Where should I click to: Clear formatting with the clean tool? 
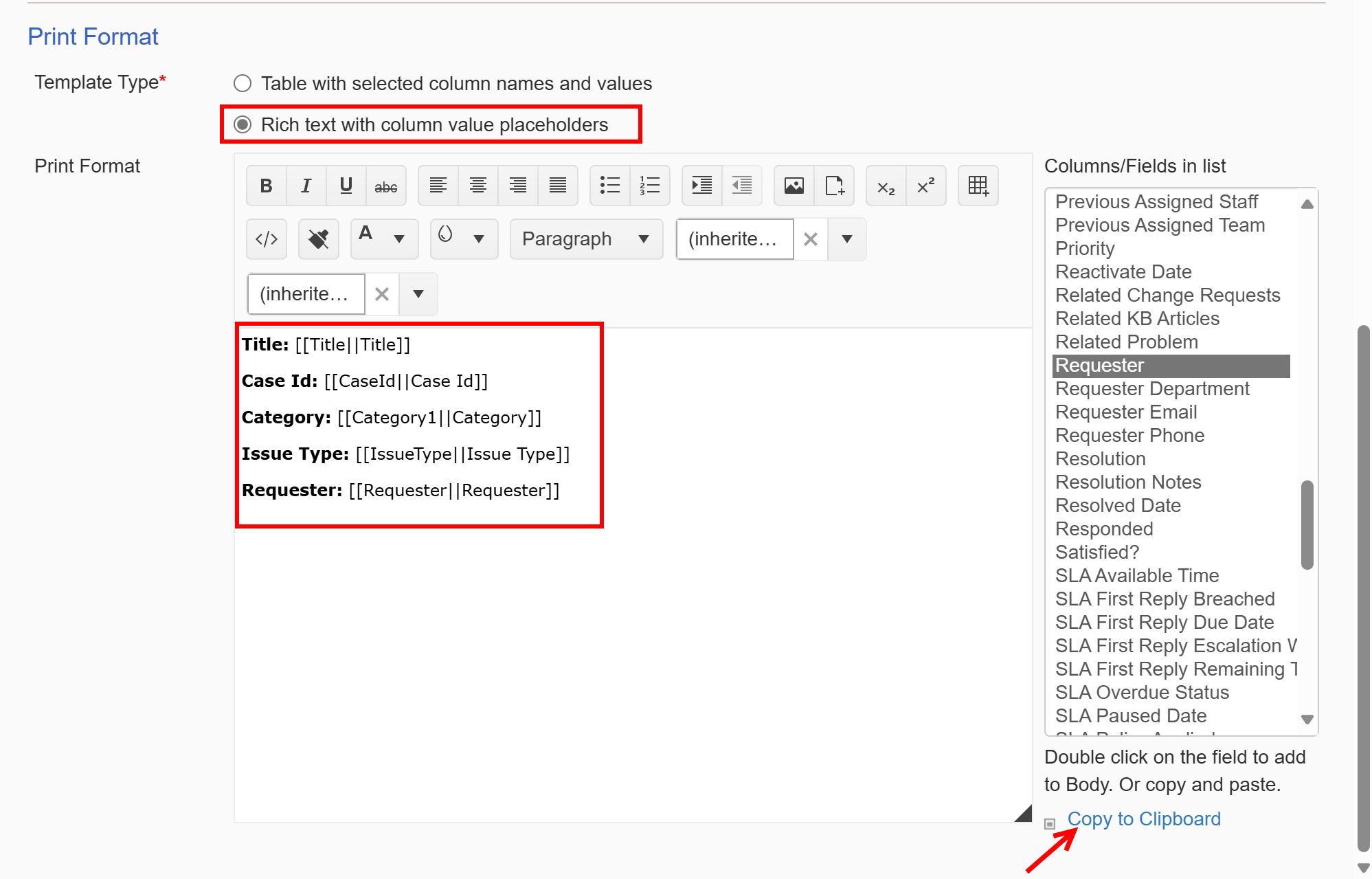(x=319, y=239)
